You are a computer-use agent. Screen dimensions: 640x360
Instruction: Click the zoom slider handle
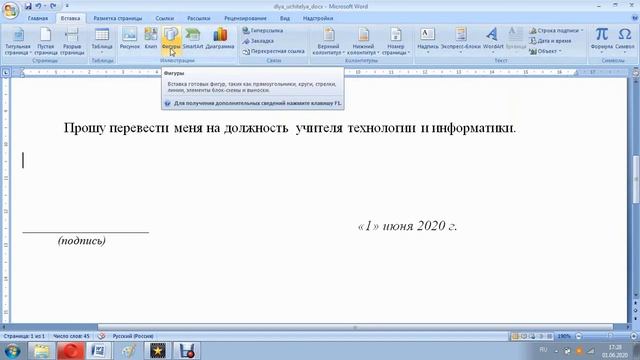click(611, 336)
